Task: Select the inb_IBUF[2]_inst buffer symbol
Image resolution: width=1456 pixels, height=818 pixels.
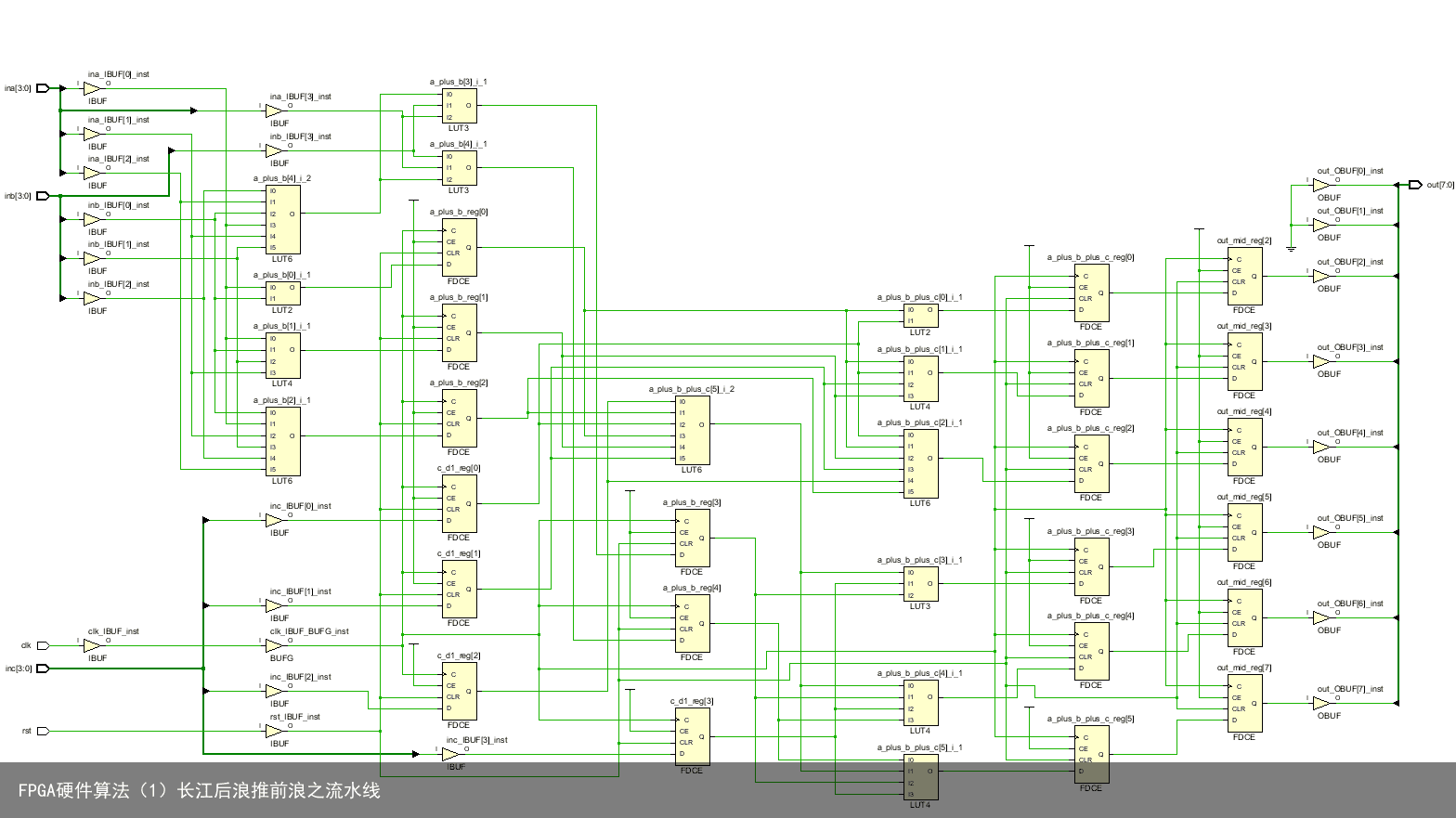Action: pyautogui.click(x=92, y=298)
